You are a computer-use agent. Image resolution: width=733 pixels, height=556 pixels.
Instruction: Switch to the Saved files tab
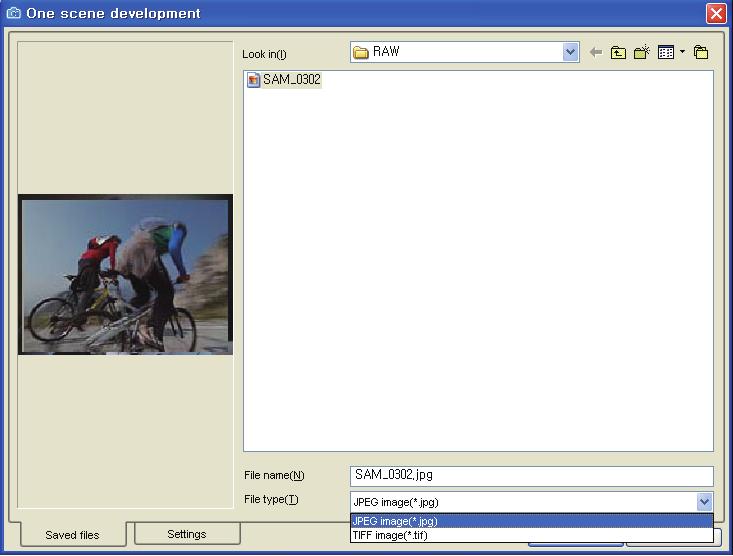click(x=72, y=534)
